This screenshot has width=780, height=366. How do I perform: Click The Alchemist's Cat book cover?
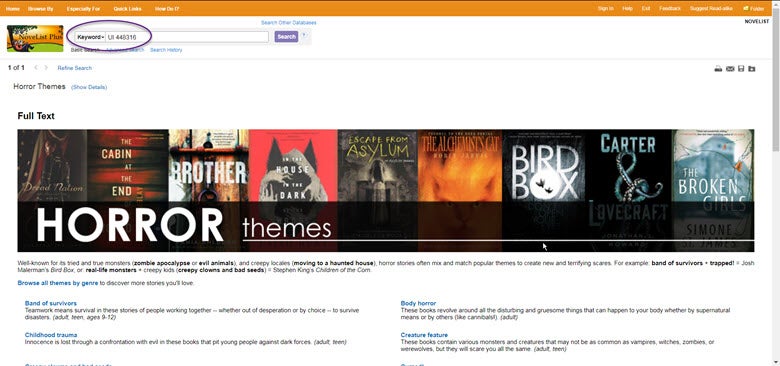[x=460, y=190]
